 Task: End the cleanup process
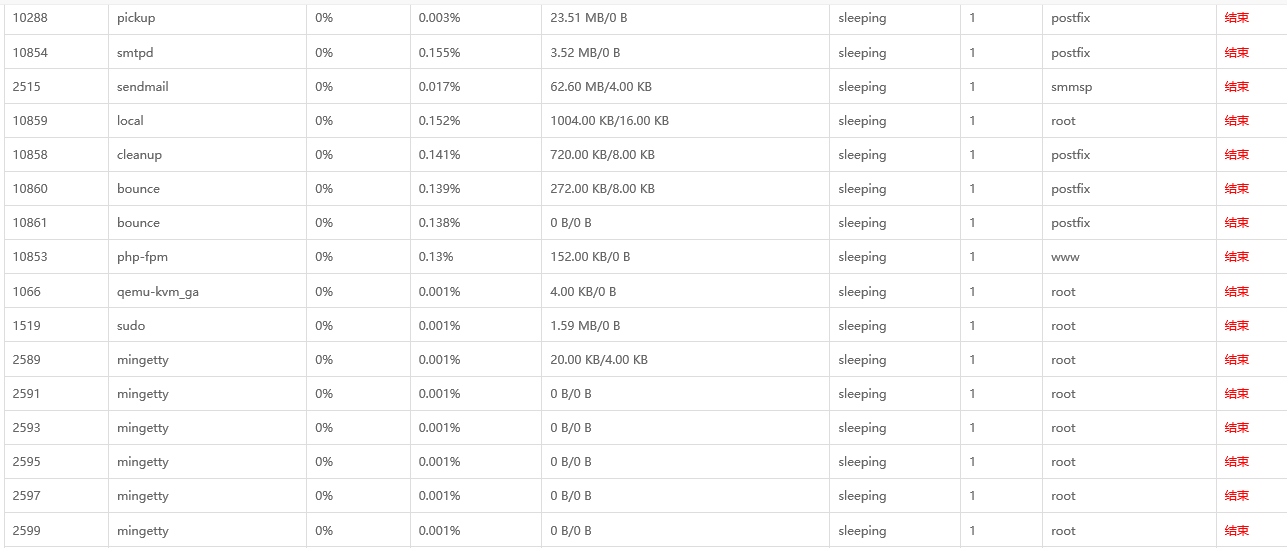pyautogui.click(x=1237, y=155)
